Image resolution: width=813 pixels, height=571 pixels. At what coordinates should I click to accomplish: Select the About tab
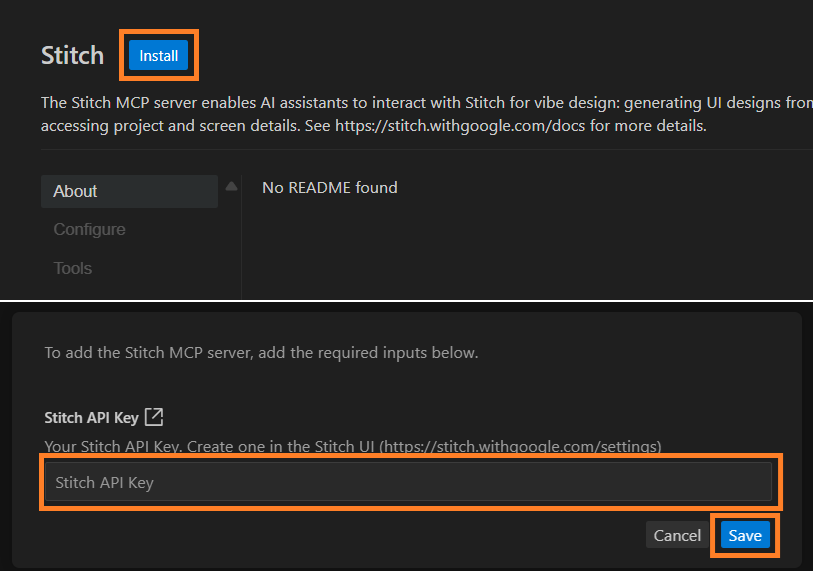coord(129,191)
